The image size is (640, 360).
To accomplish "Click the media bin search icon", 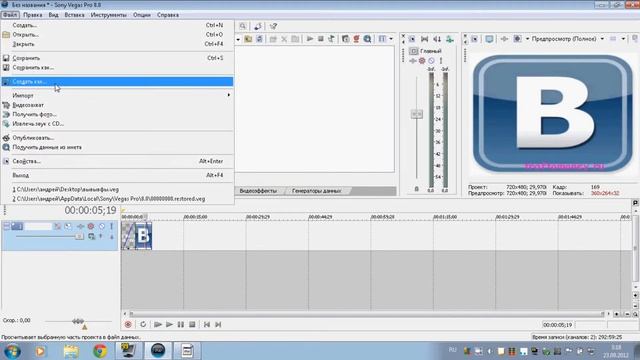I will click(x=367, y=39).
